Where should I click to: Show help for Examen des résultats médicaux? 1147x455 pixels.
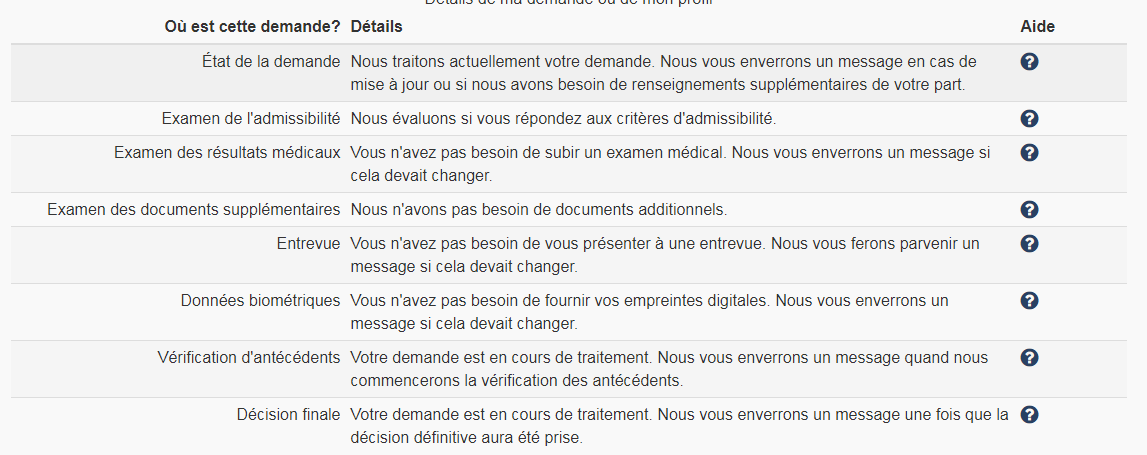pyautogui.click(x=1029, y=153)
